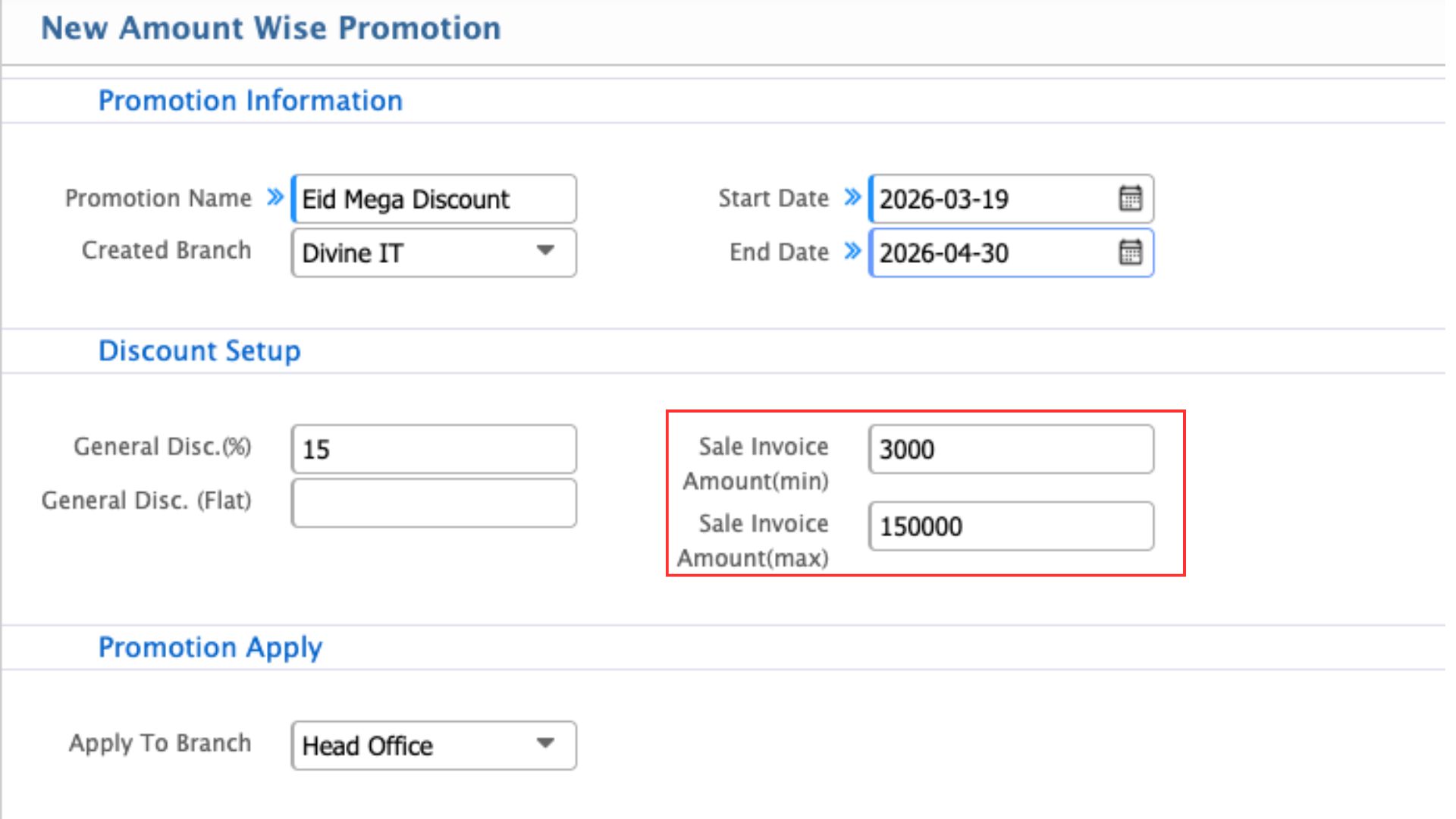Click the arrows beside Promotion Name
The height and width of the screenshot is (819, 1456).
[x=275, y=198]
